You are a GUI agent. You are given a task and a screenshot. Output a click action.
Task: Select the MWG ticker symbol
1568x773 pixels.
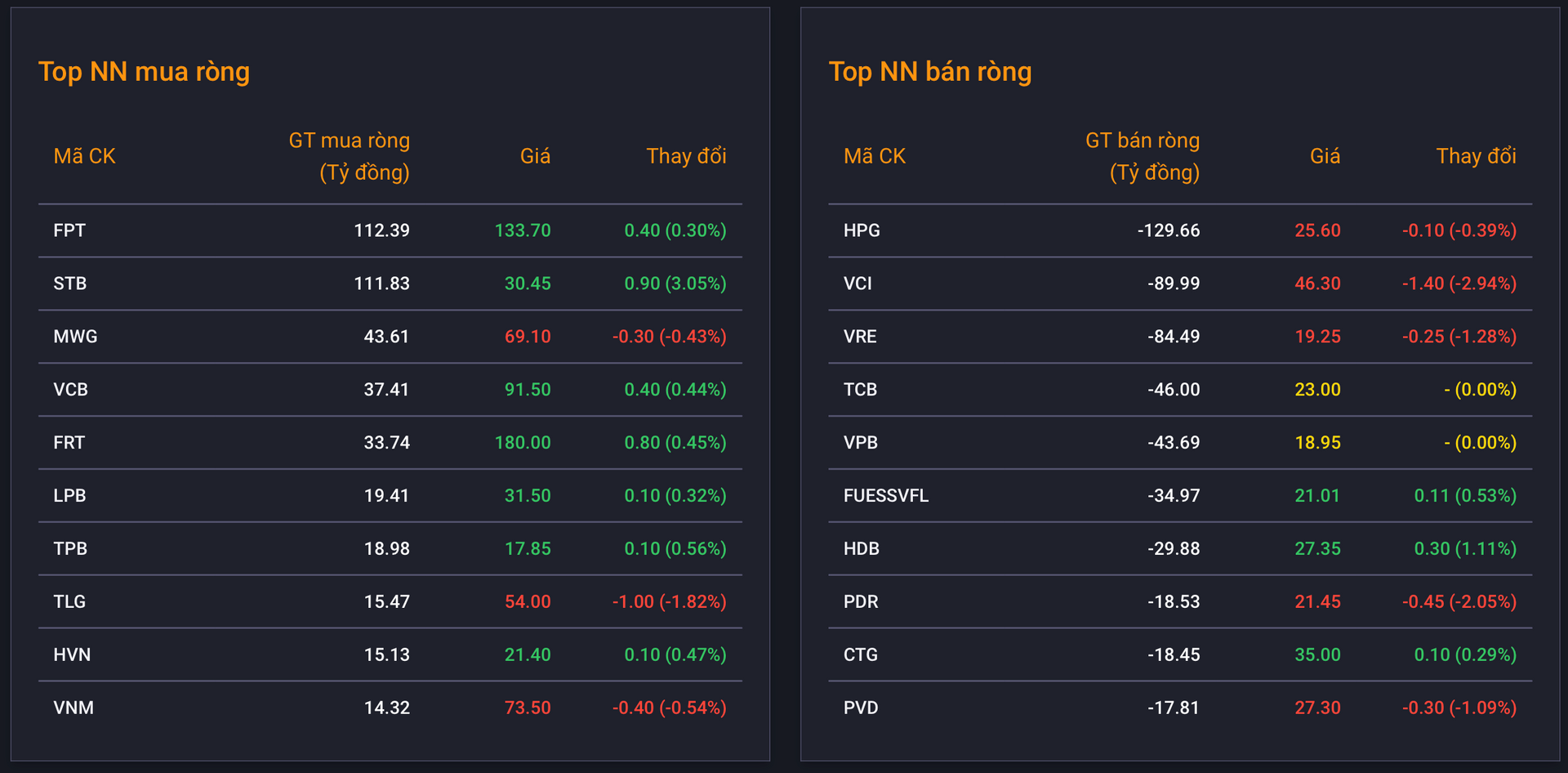(x=75, y=337)
